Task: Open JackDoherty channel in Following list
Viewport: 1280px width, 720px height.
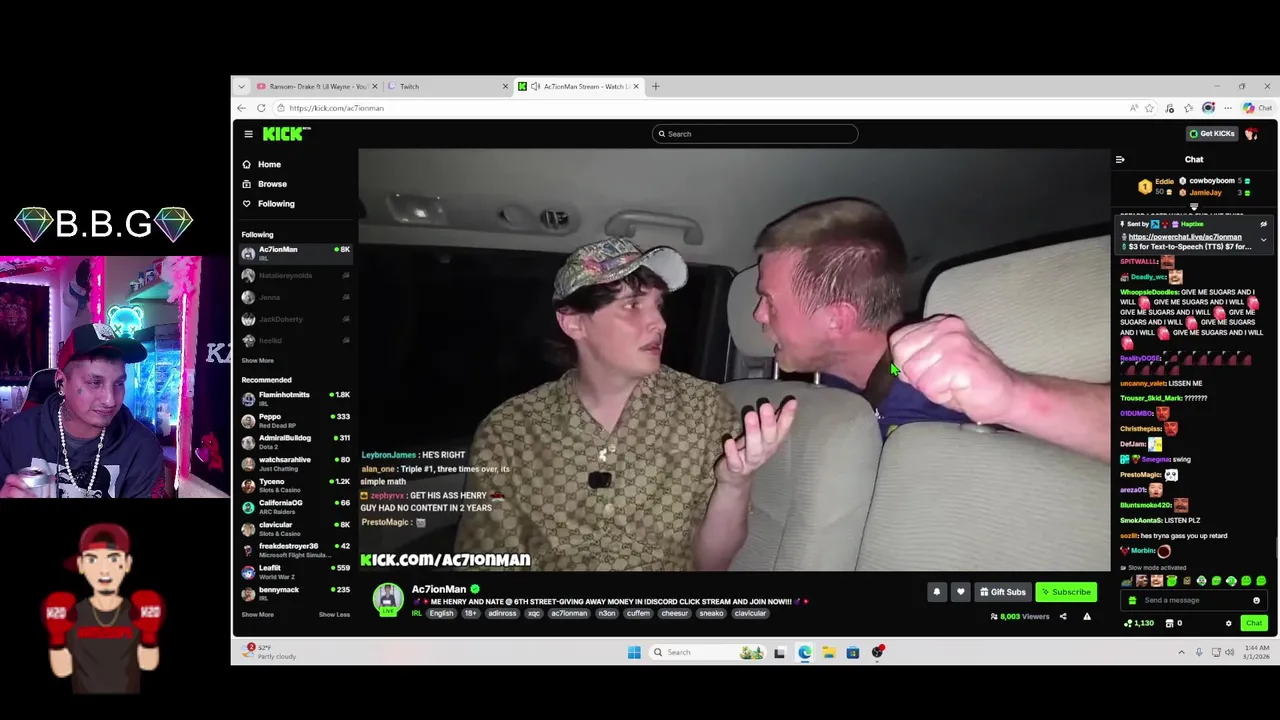Action: (x=295, y=319)
